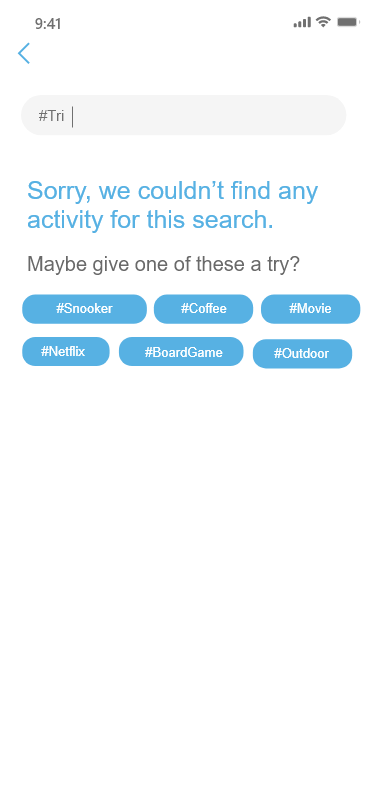Focus the empty right side of search field
Screen dimensions: 375x811
(207, 115)
